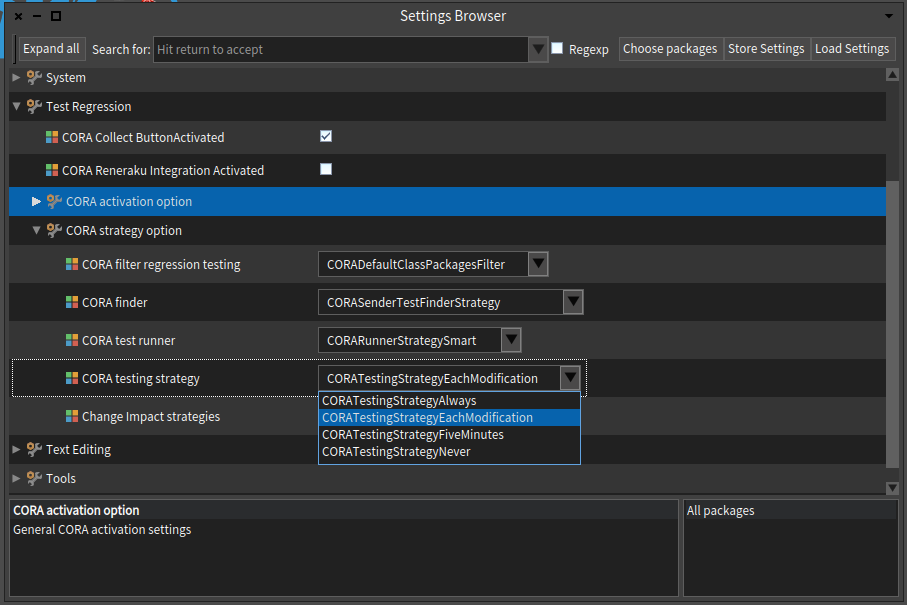Click the System group wrench icon
This screenshot has width=907, height=605.
pyautogui.click(x=34, y=78)
